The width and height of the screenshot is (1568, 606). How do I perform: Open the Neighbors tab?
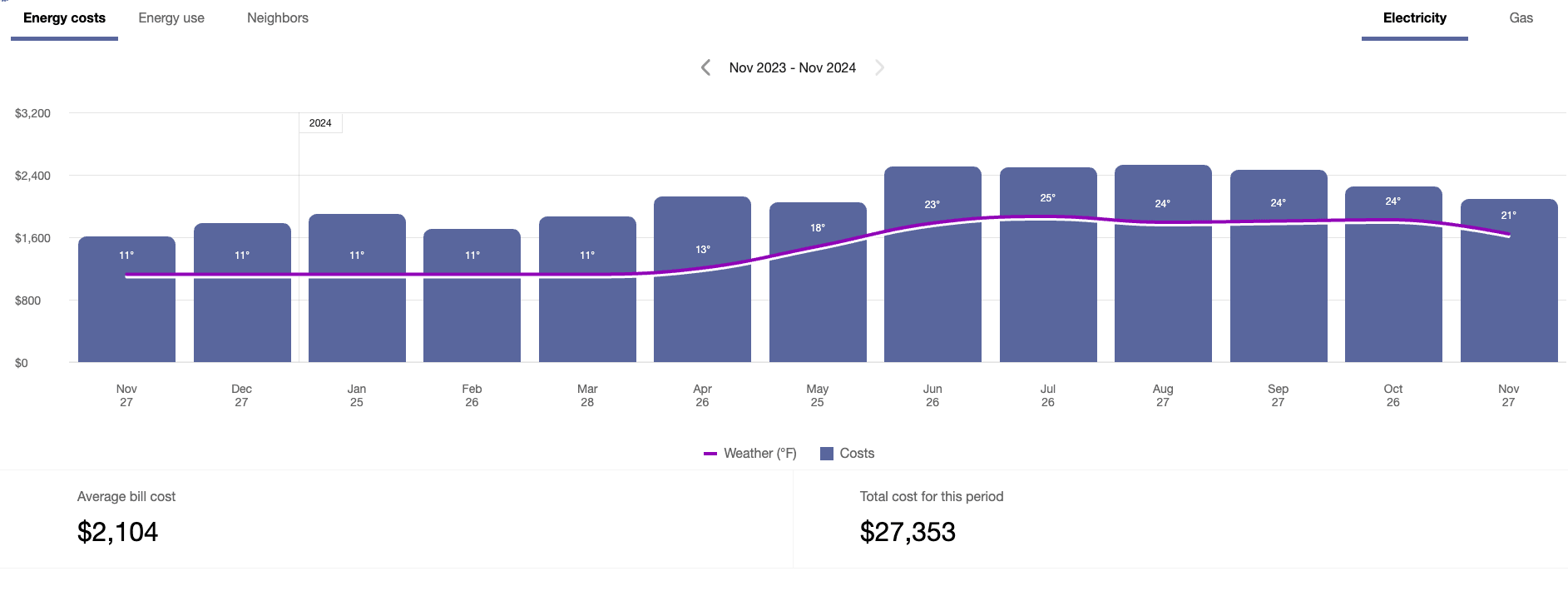pos(277,17)
